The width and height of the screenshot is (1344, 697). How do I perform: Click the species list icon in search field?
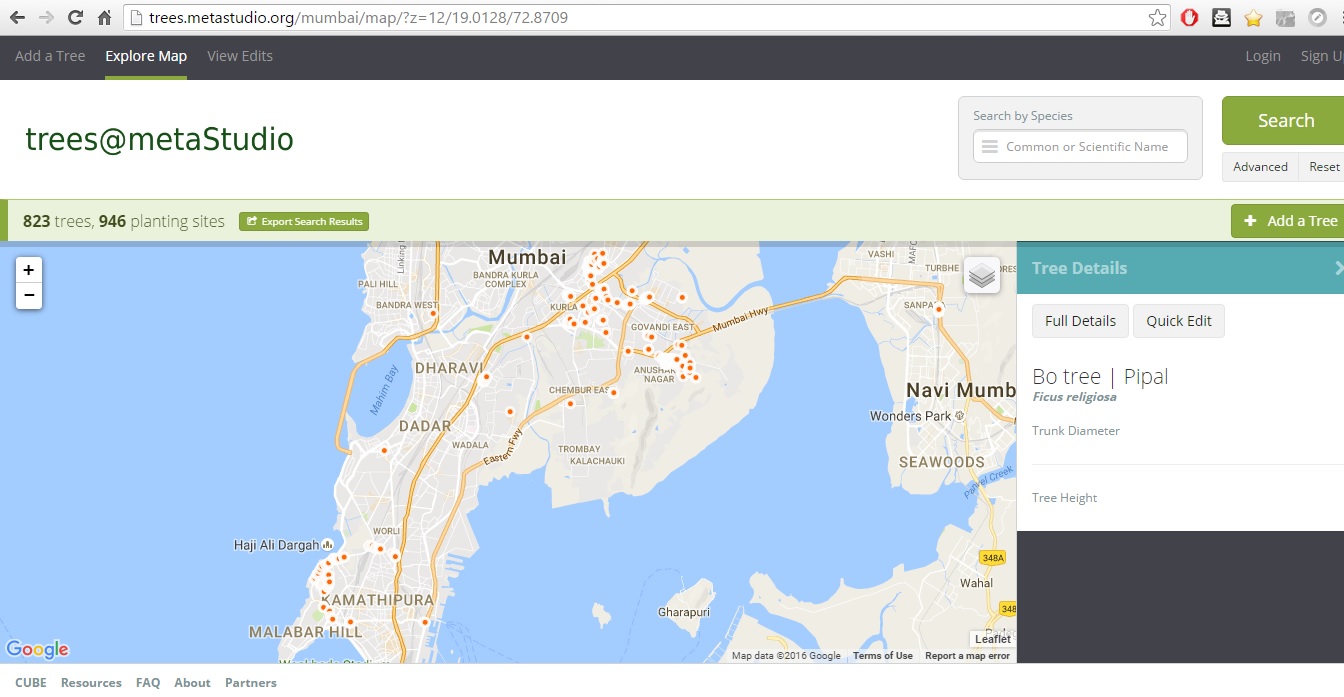tap(989, 147)
